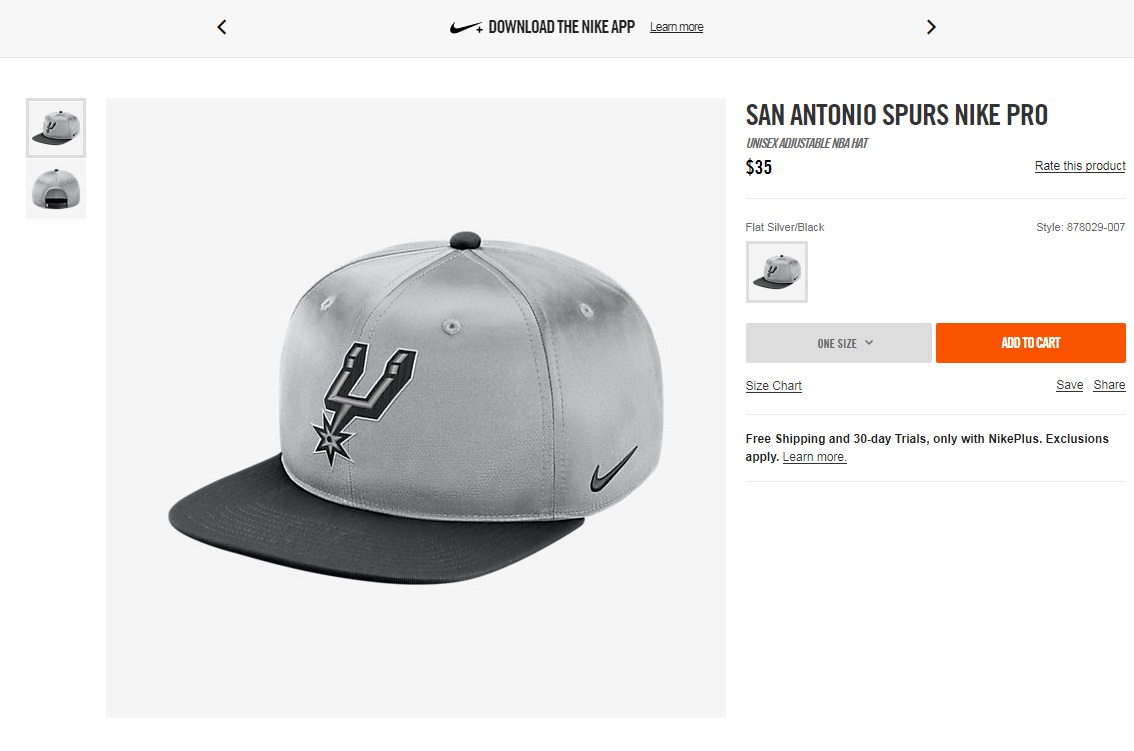Click Learn more about NikePlus exclusions
Screen dimensions: 1134x751
tap(813, 457)
